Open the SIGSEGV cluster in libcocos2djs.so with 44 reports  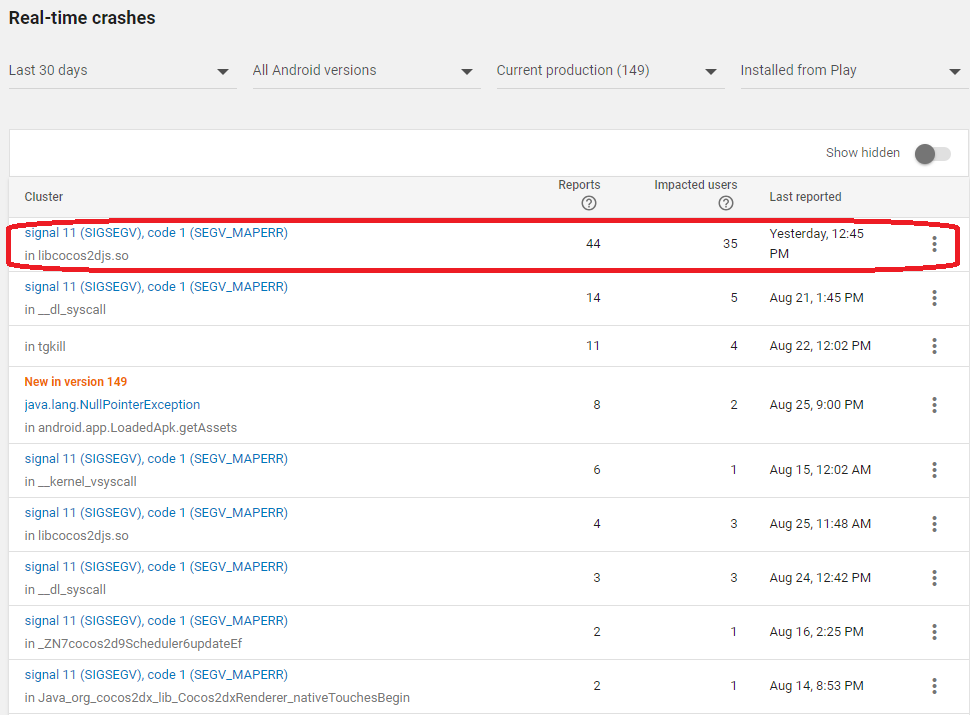(x=156, y=233)
